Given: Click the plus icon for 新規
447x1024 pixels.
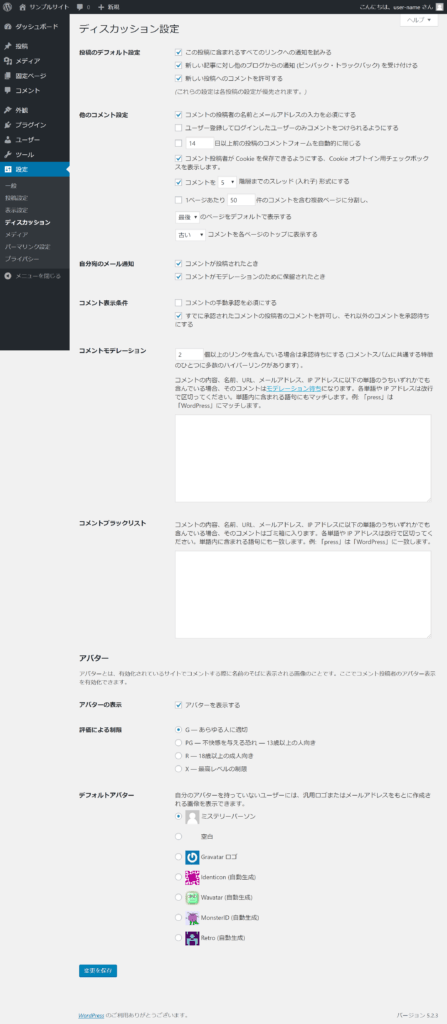Looking at the screenshot, I should tap(101, 7).
